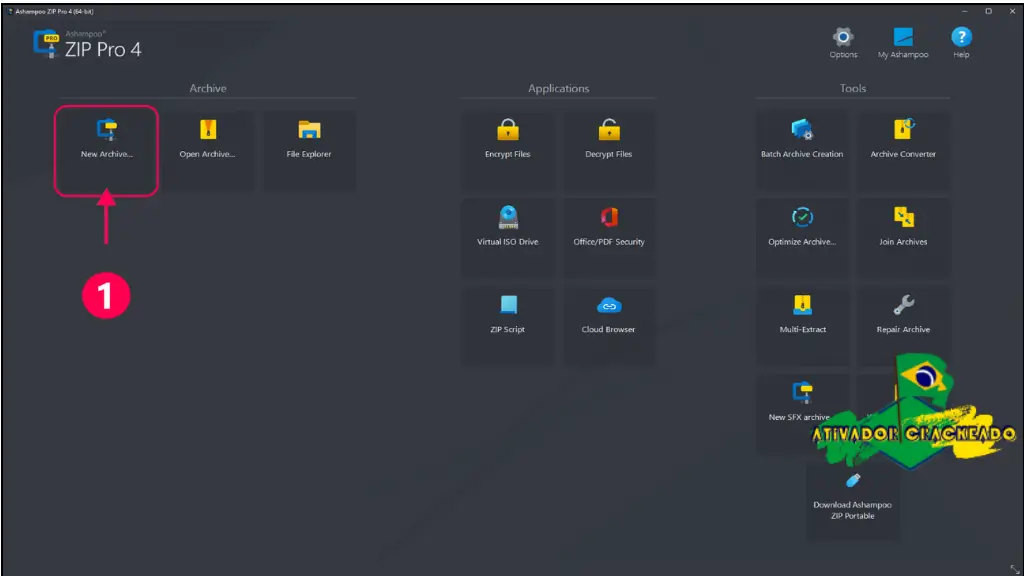This screenshot has width=1024, height=576.
Task: Choose Optimize Archive tool
Action: pos(802,238)
